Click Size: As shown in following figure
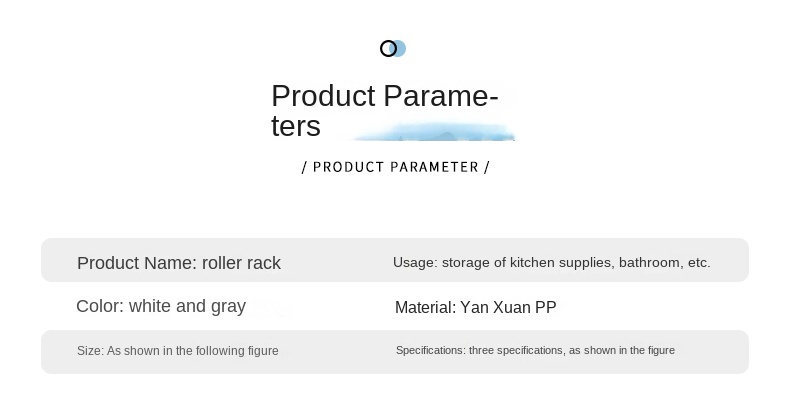This screenshot has width=790, height=398. (x=178, y=351)
